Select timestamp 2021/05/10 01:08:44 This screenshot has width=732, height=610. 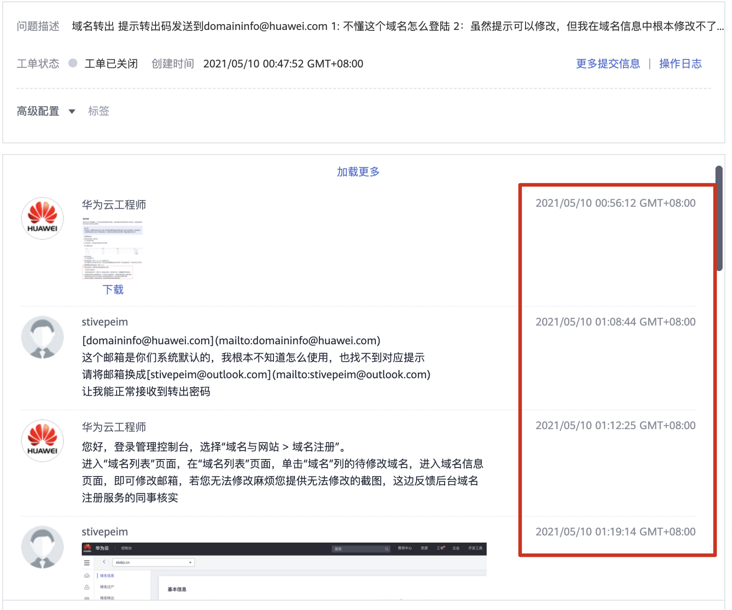click(615, 322)
